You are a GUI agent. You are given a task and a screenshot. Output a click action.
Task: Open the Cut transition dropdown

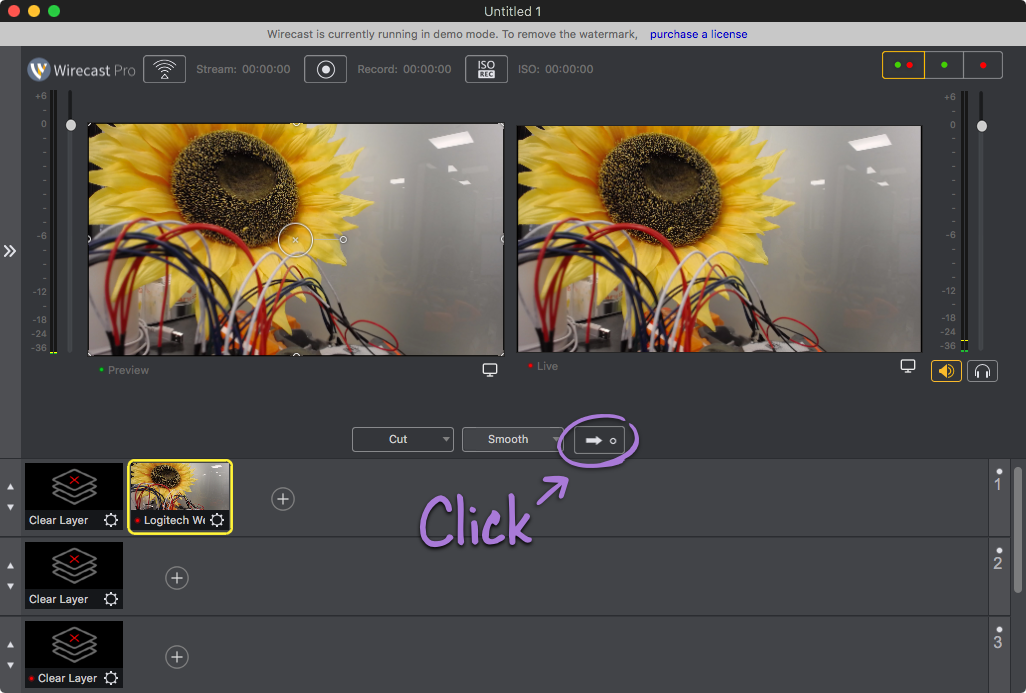(x=402, y=439)
